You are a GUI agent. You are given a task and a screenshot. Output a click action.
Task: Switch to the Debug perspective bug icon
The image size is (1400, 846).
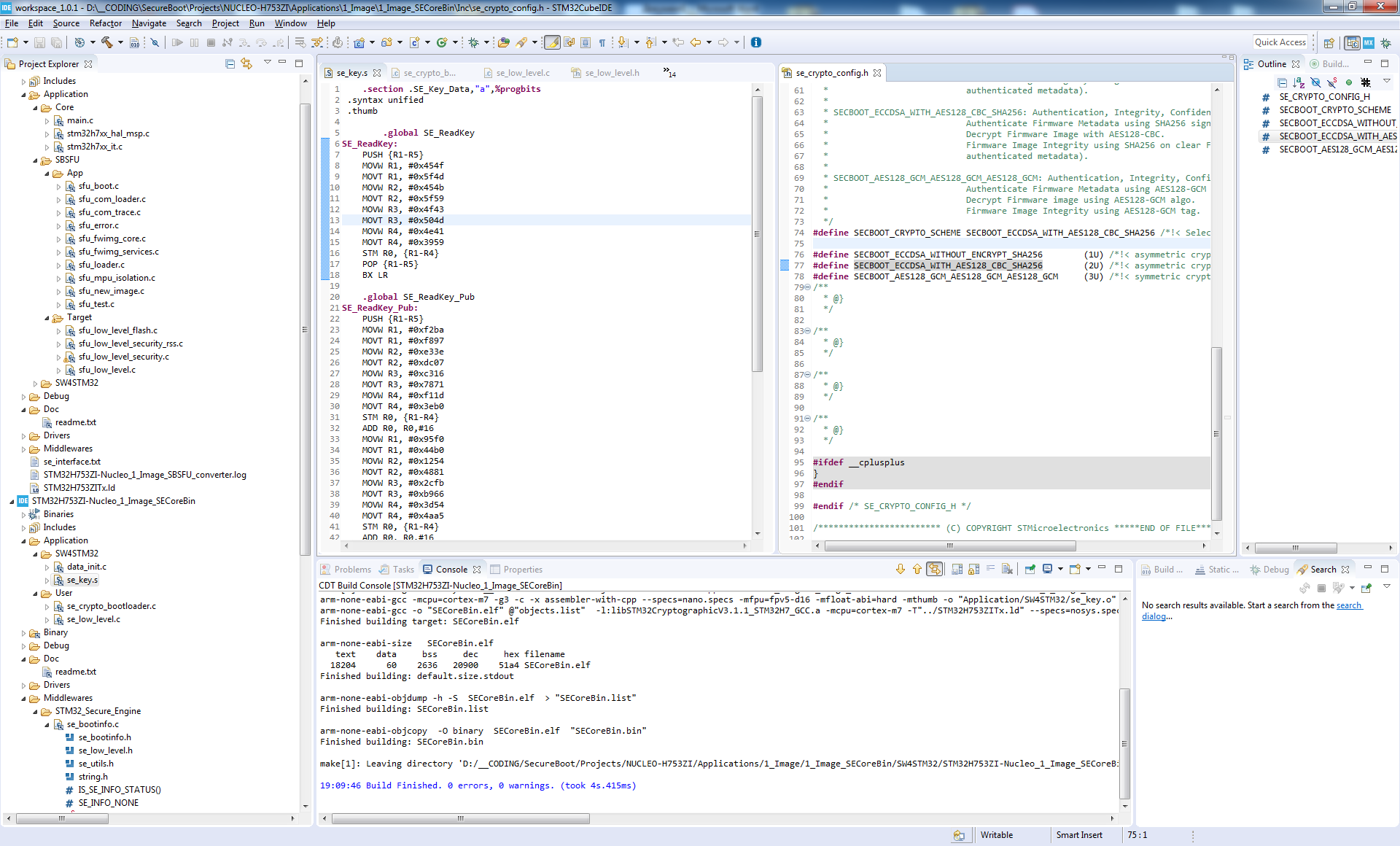click(1385, 43)
